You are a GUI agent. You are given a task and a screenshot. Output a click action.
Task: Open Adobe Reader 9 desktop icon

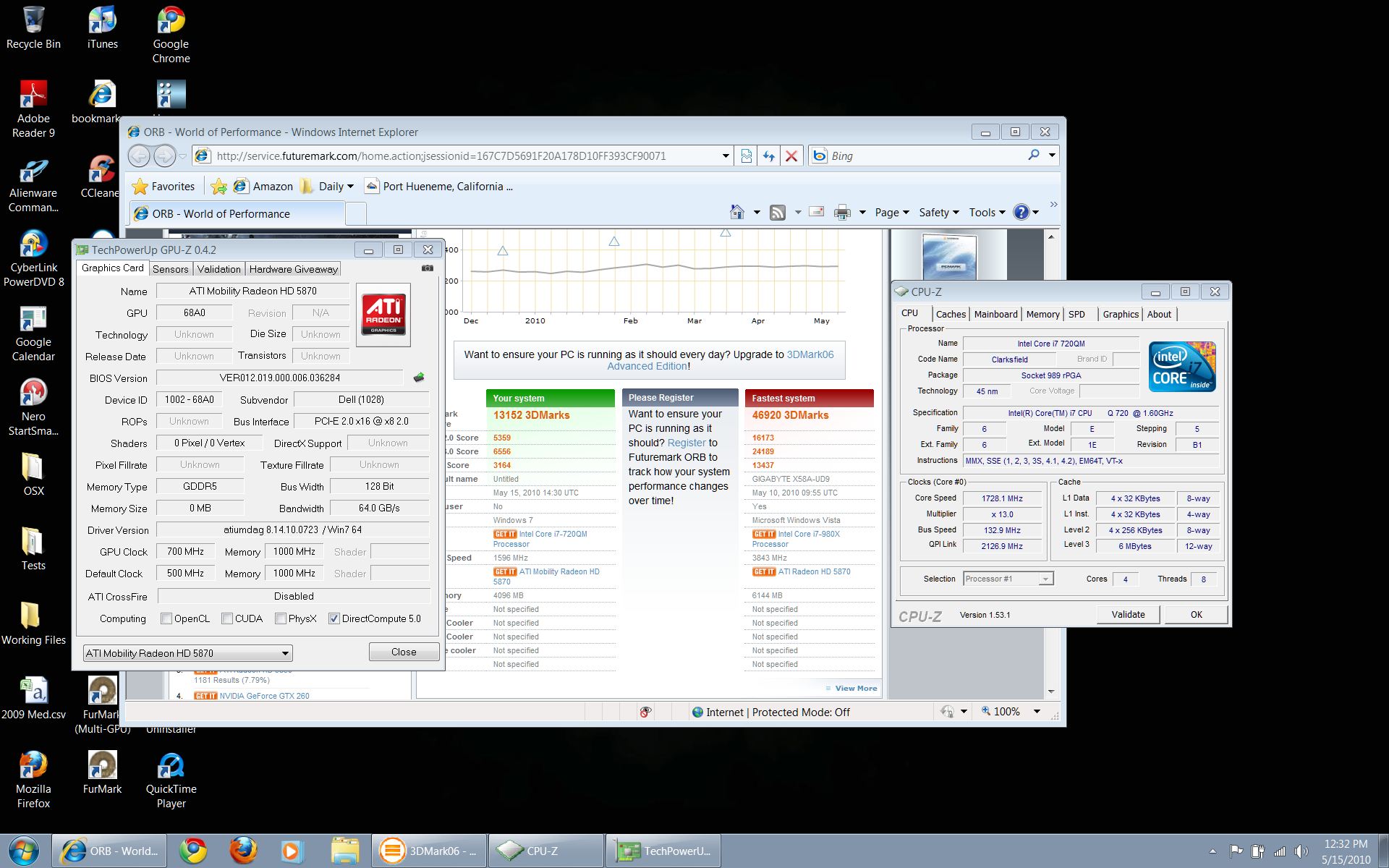pos(33,109)
